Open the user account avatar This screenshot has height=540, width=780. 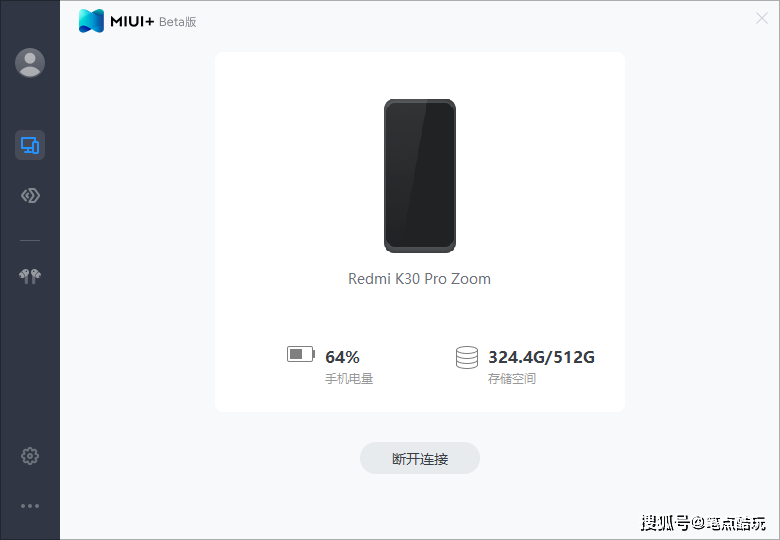(30, 63)
